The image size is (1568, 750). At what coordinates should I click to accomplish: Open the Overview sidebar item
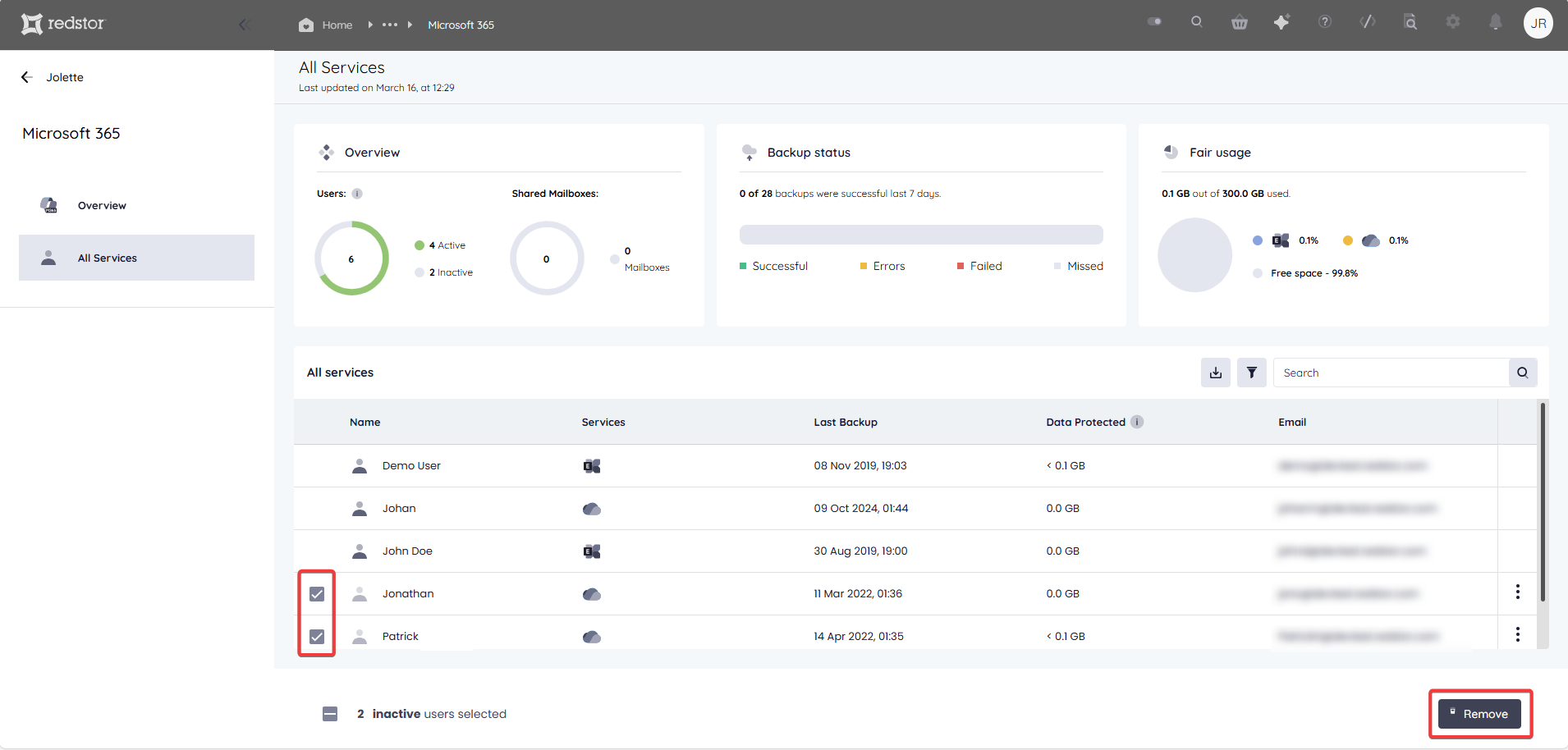136,205
